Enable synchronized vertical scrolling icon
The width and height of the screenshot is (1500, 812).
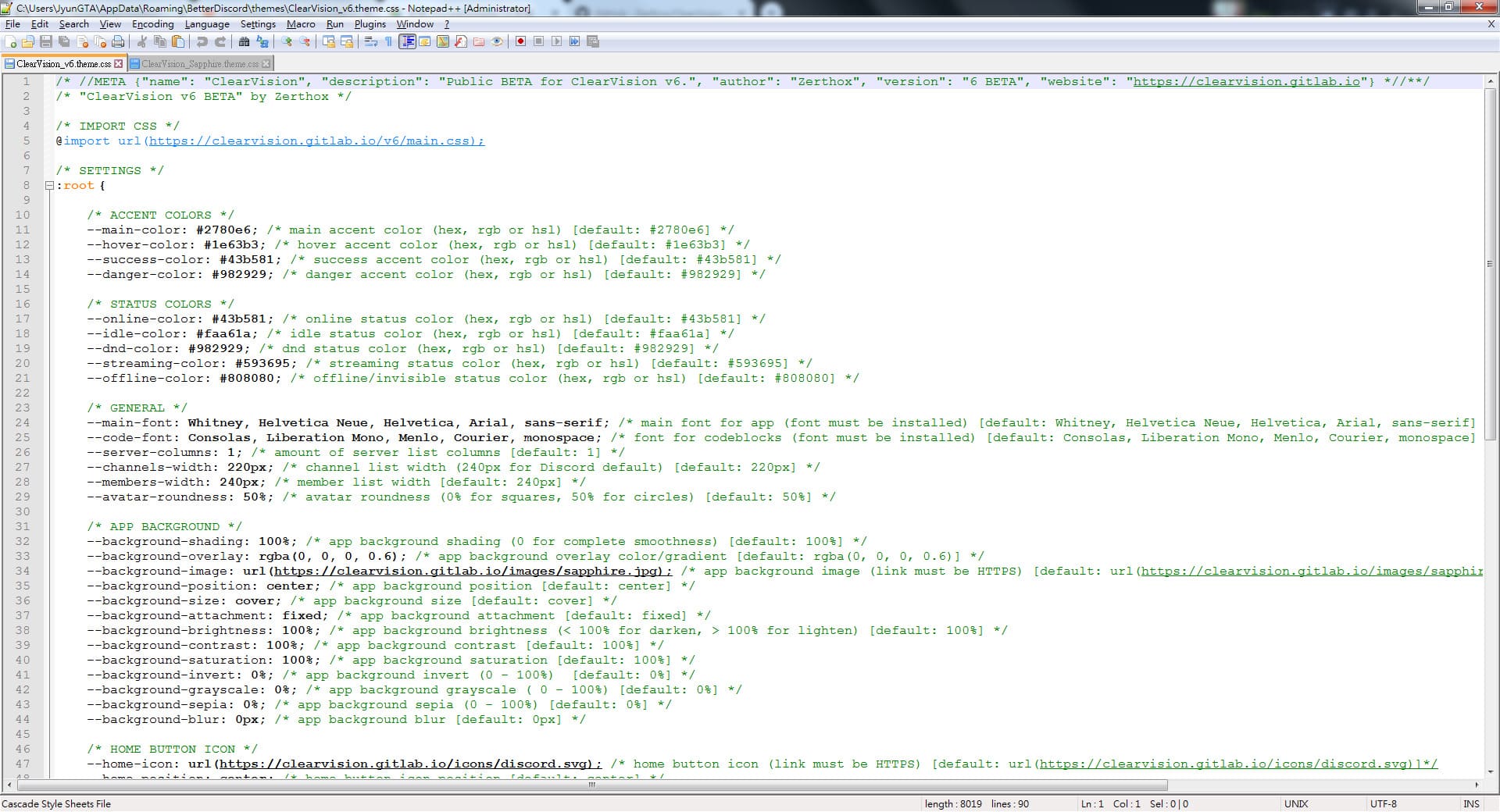[x=329, y=41]
